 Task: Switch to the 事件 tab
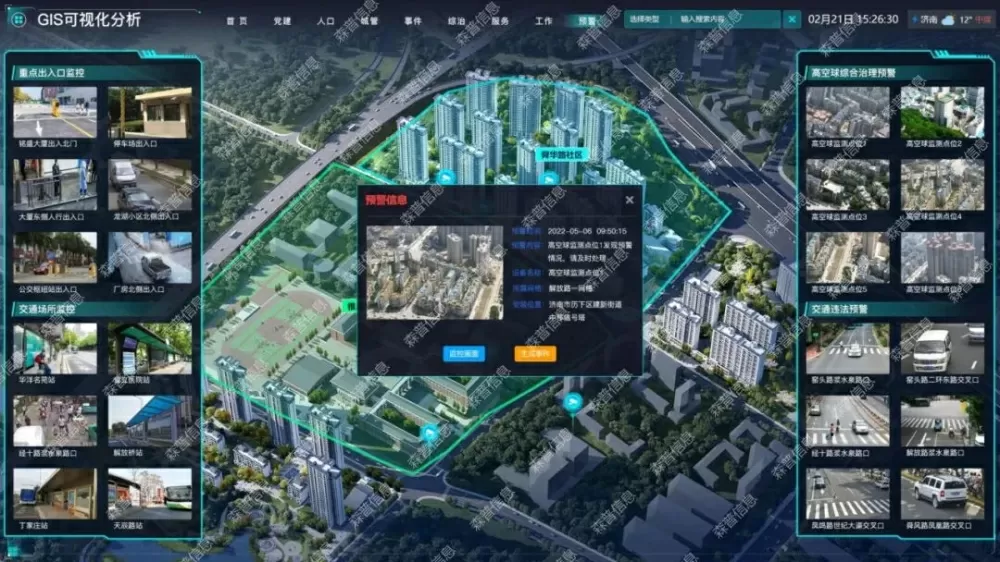(x=412, y=20)
